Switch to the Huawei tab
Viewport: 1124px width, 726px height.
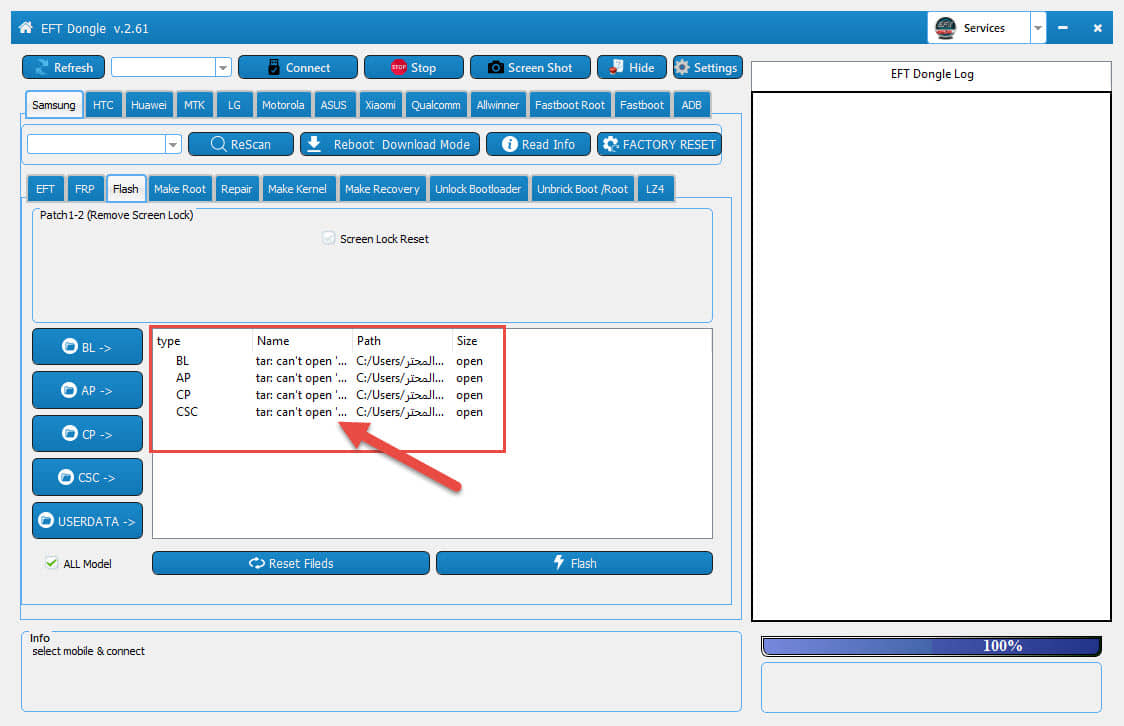click(148, 105)
